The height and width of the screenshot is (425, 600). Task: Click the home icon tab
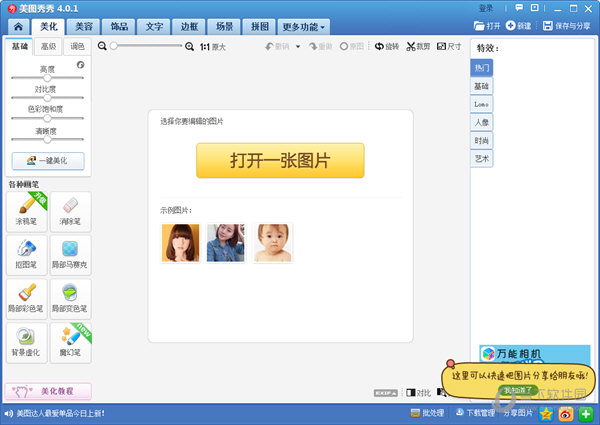coord(16,26)
